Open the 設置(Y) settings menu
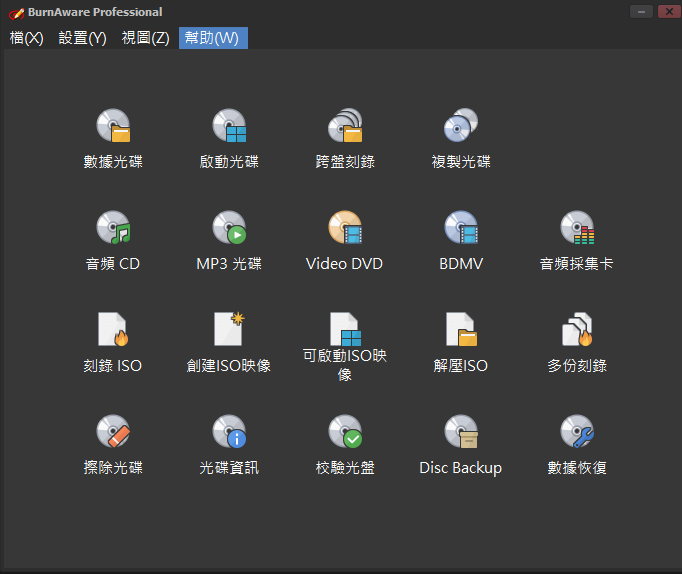The image size is (682, 574). click(82, 38)
